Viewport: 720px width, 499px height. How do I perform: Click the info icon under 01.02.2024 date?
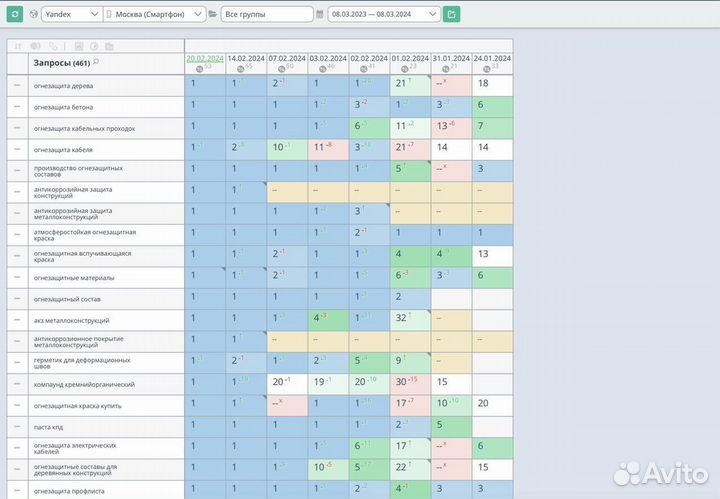(406, 68)
